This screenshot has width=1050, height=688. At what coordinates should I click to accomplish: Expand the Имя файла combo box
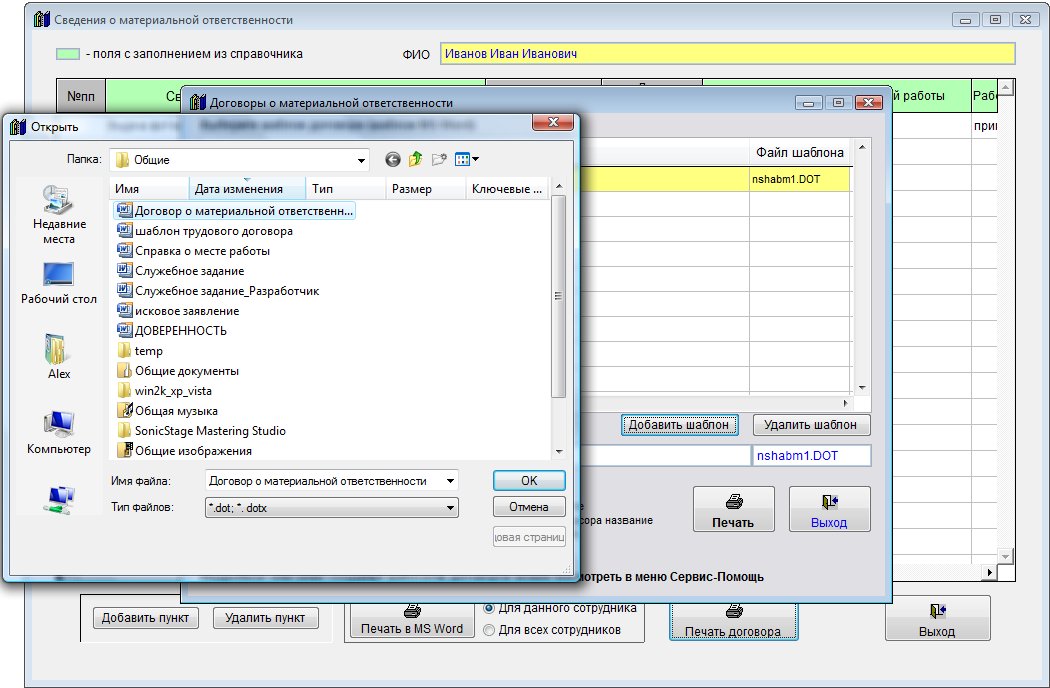(450, 481)
